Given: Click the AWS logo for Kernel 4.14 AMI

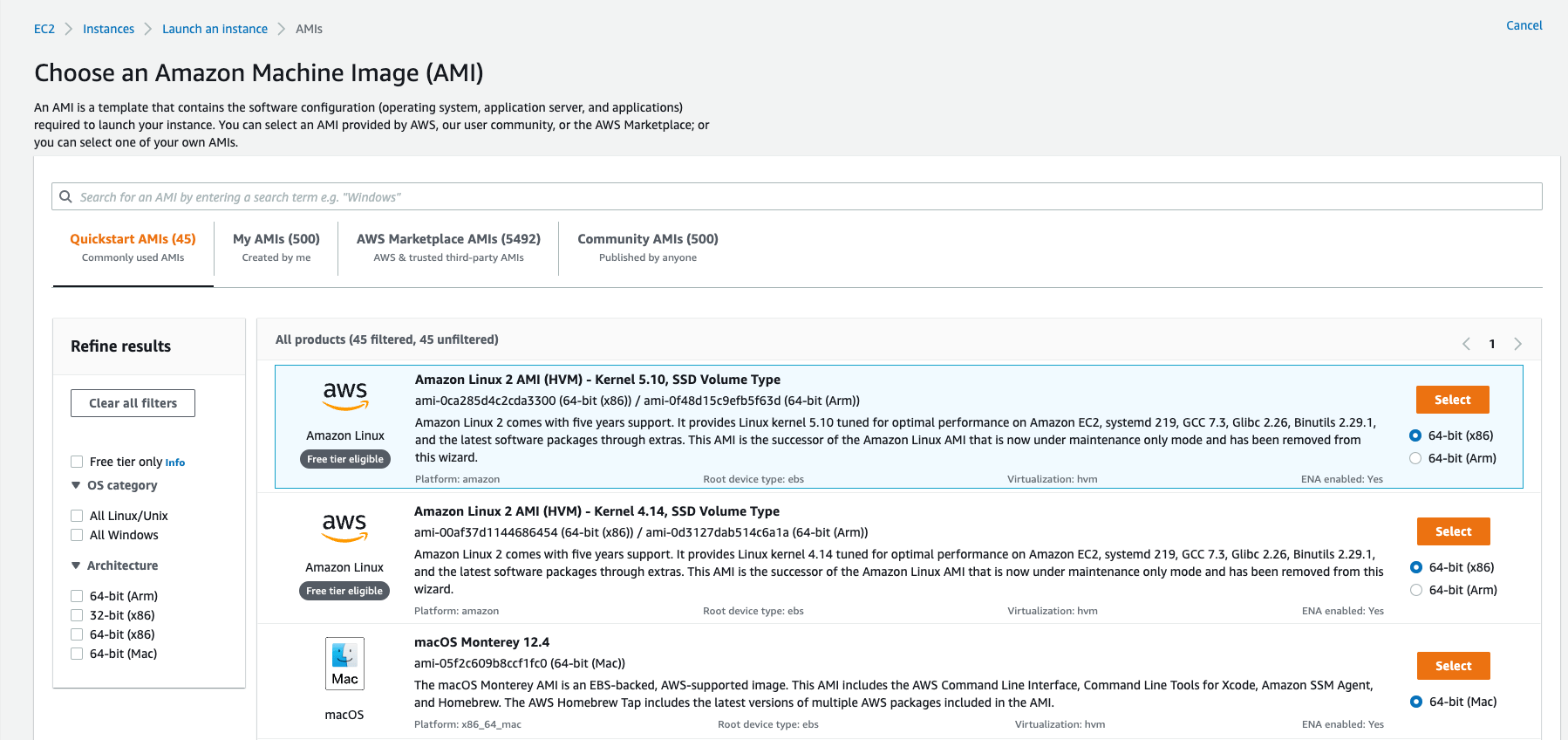Looking at the screenshot, I should point(345,527).
